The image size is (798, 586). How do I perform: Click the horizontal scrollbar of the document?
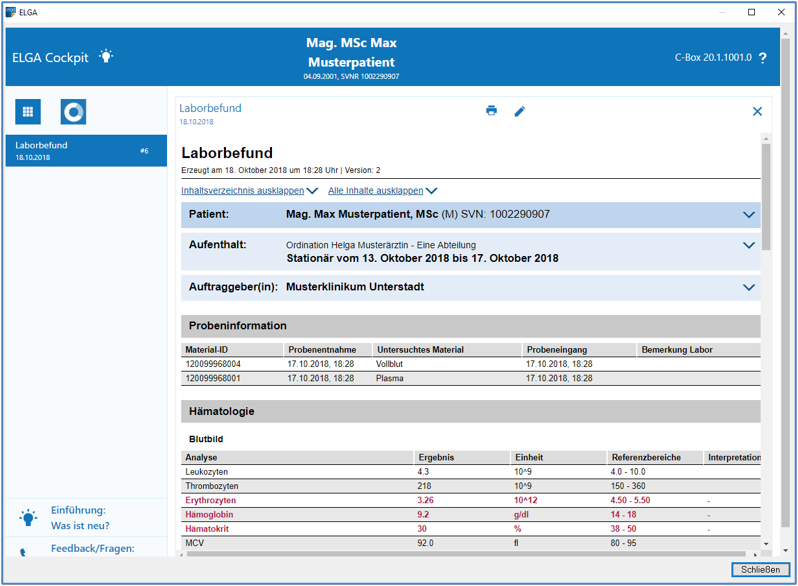[466, 554]
